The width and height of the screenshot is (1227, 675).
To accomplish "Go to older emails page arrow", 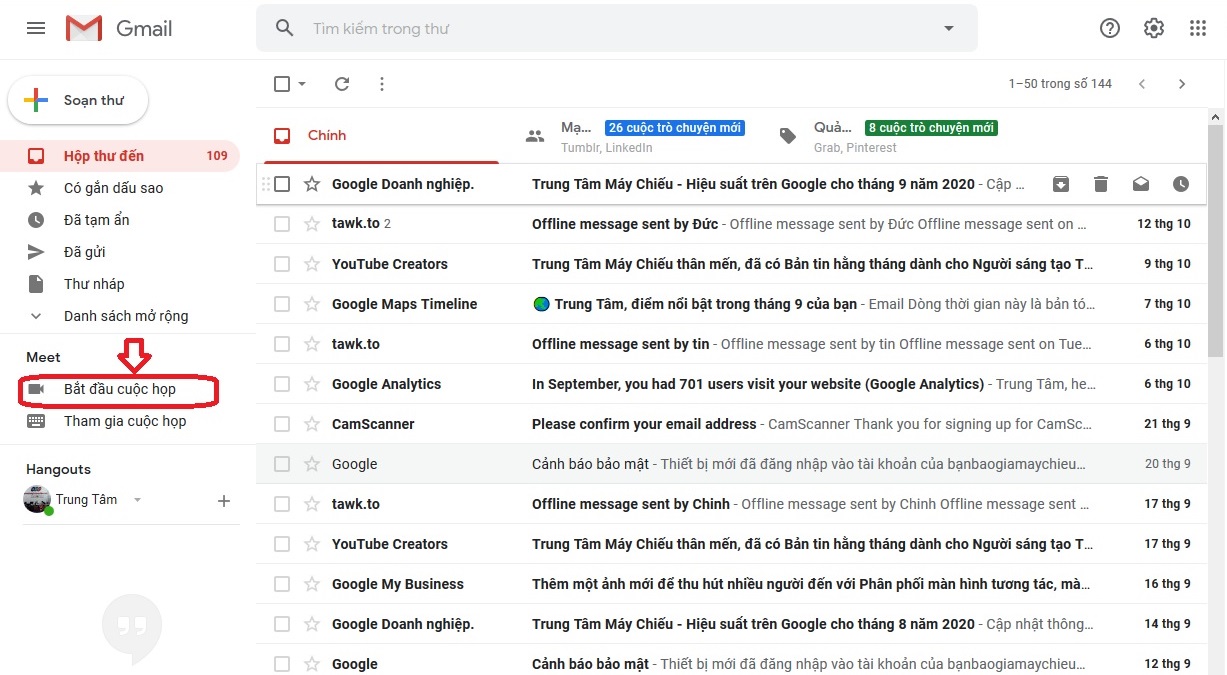I will click(1182, 84).
